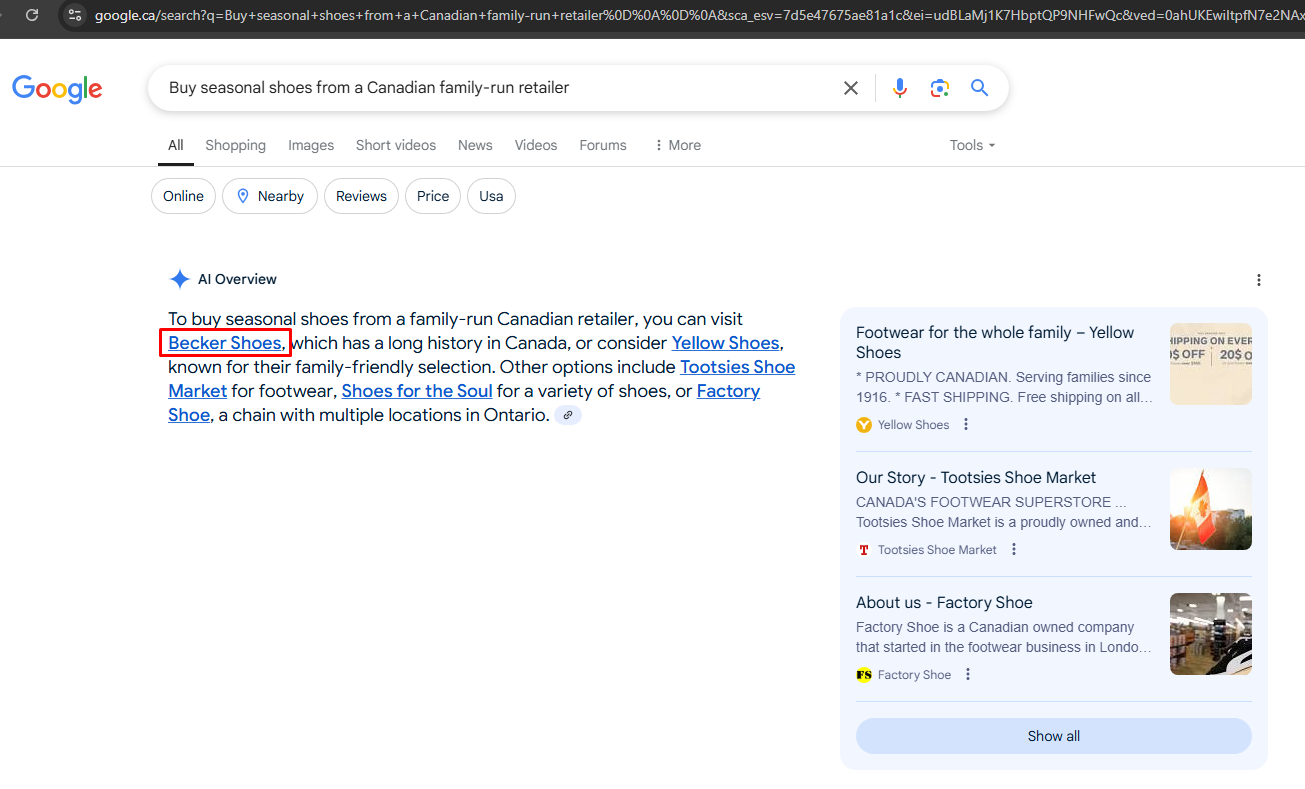Open three-dot menu beside Tootsies Shoe Market
Image resolution: width=1305 pixels, height=789 pixels.
pyautogui.click(x=1014, y=550)
